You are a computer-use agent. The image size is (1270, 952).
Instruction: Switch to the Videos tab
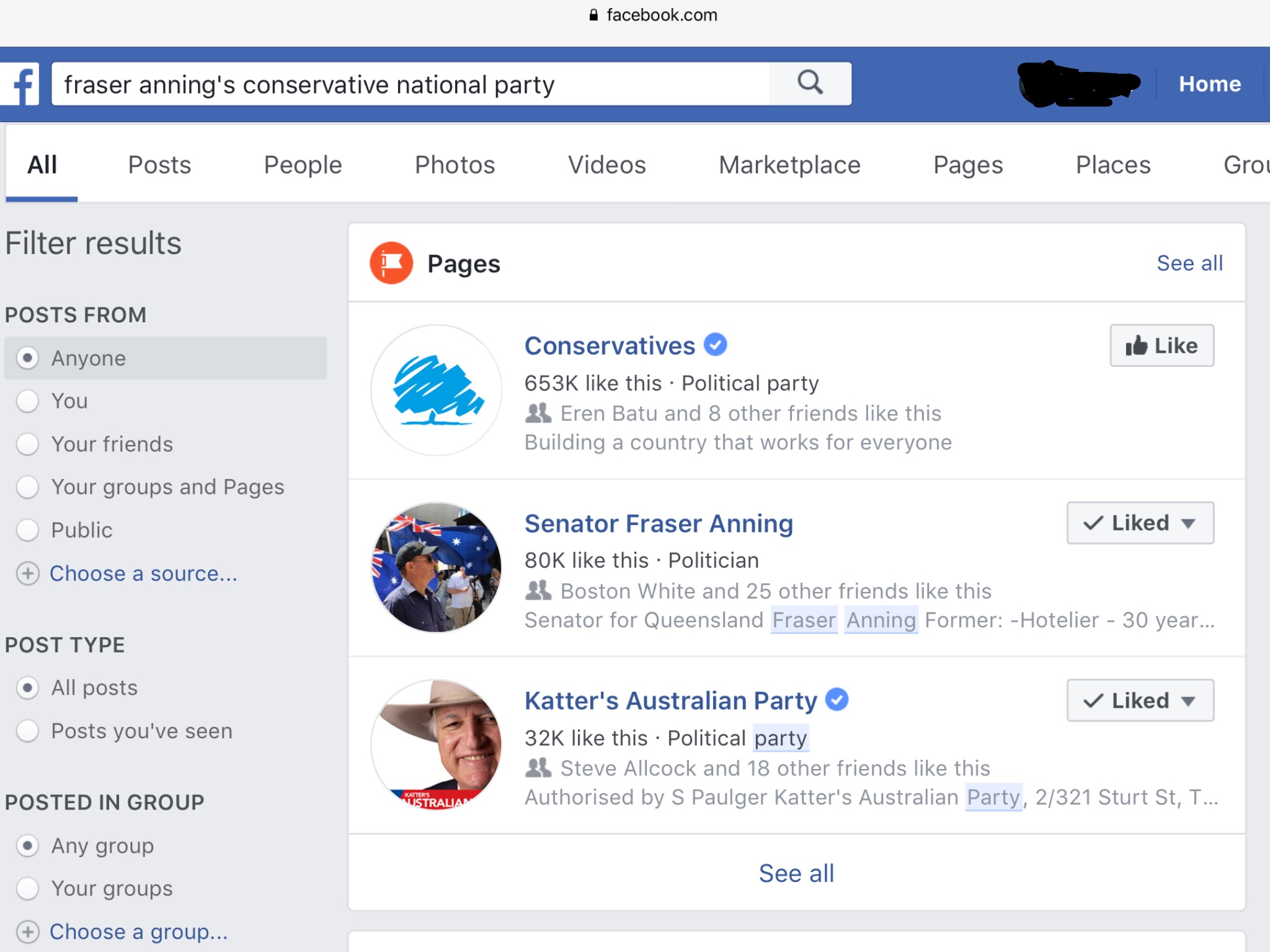pos(607,165)
